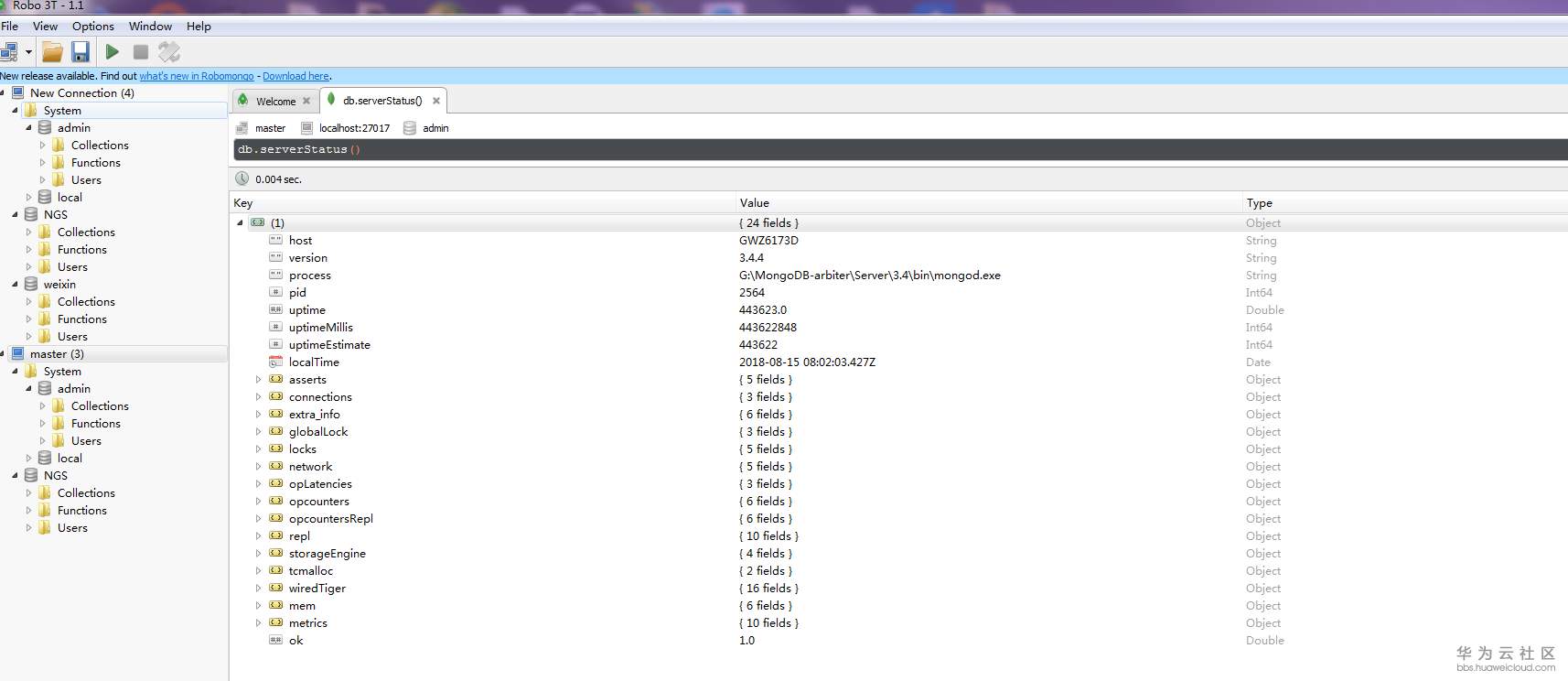Close the db.serverStatus() tab

click(436, 101)
